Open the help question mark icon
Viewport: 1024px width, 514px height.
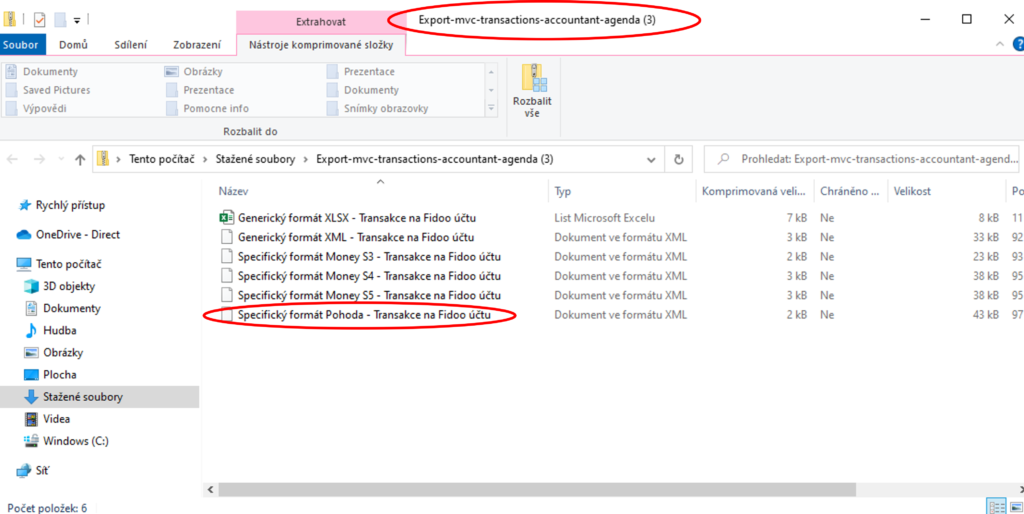tap(1018, 44)
